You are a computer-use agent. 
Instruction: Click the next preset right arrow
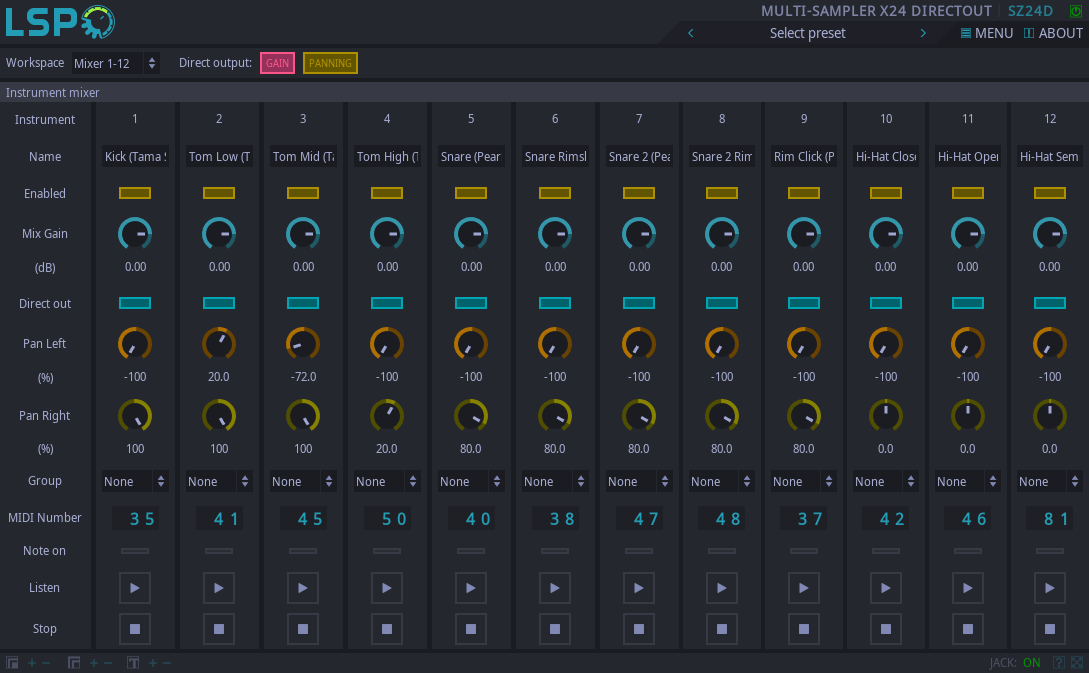[923, 33]
